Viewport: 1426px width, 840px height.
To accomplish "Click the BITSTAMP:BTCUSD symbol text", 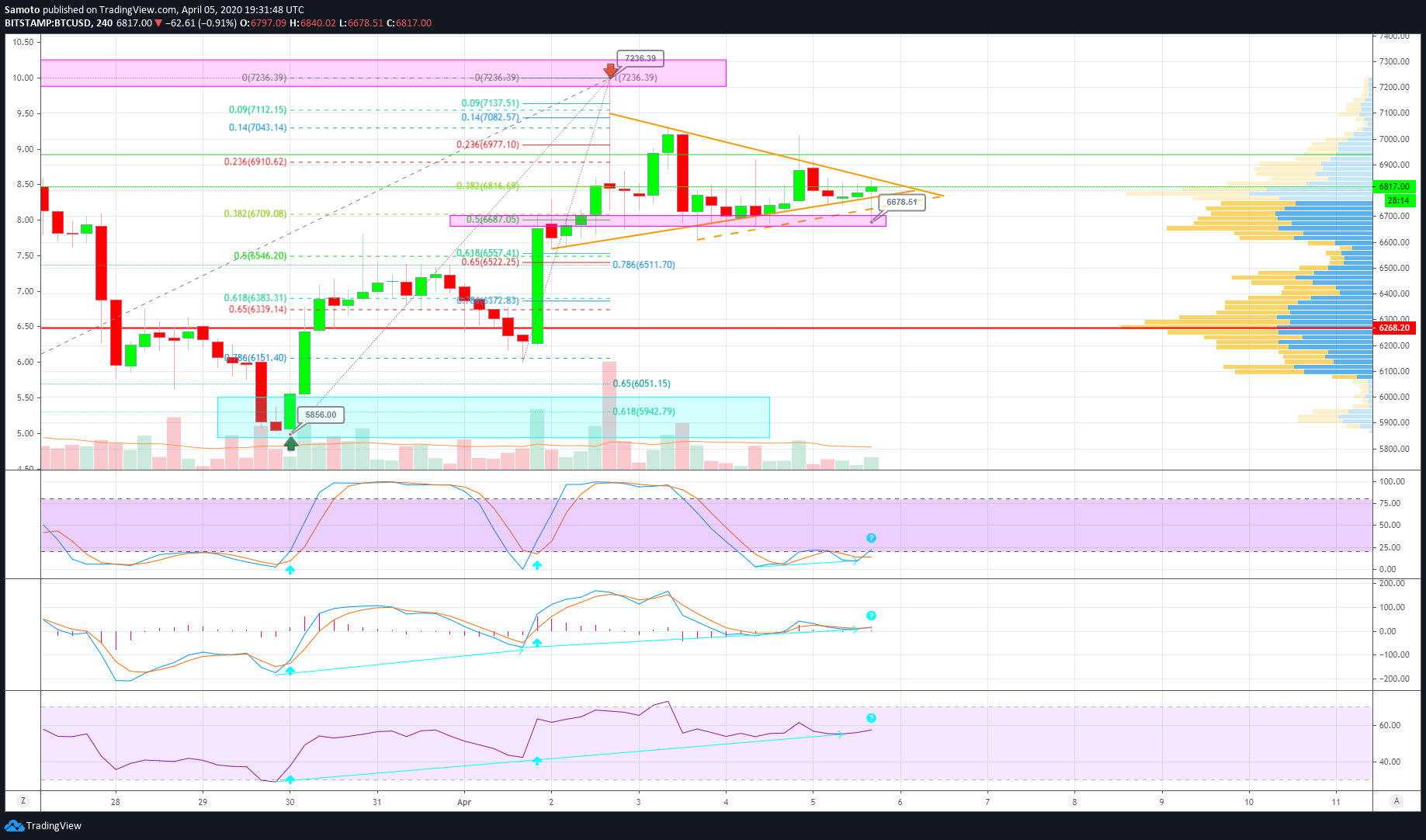I will (x=47, y=23).
